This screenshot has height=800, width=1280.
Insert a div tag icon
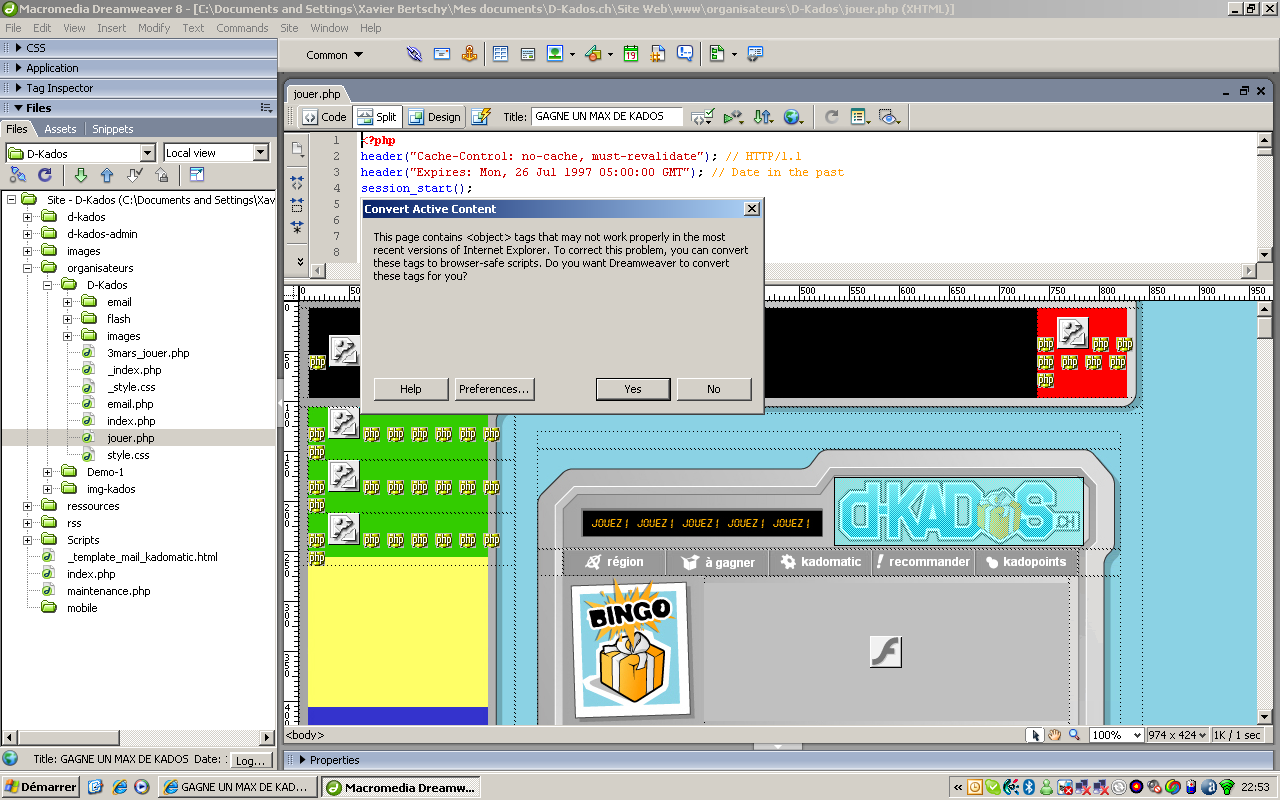pyautogui.click(x=528, y=54)
